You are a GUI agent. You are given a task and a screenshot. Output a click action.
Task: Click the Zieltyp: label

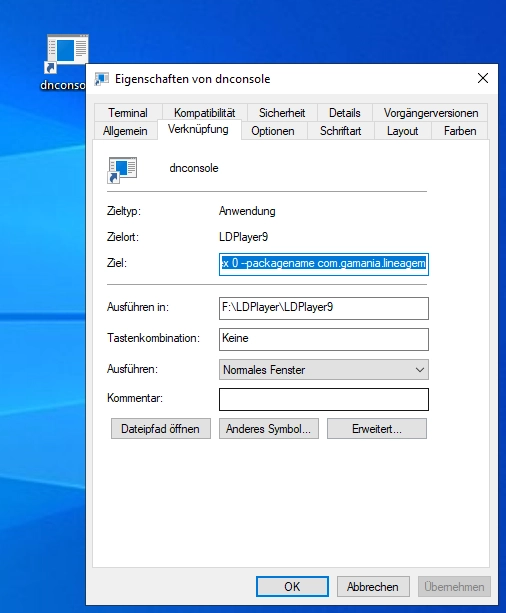point(124,211)
